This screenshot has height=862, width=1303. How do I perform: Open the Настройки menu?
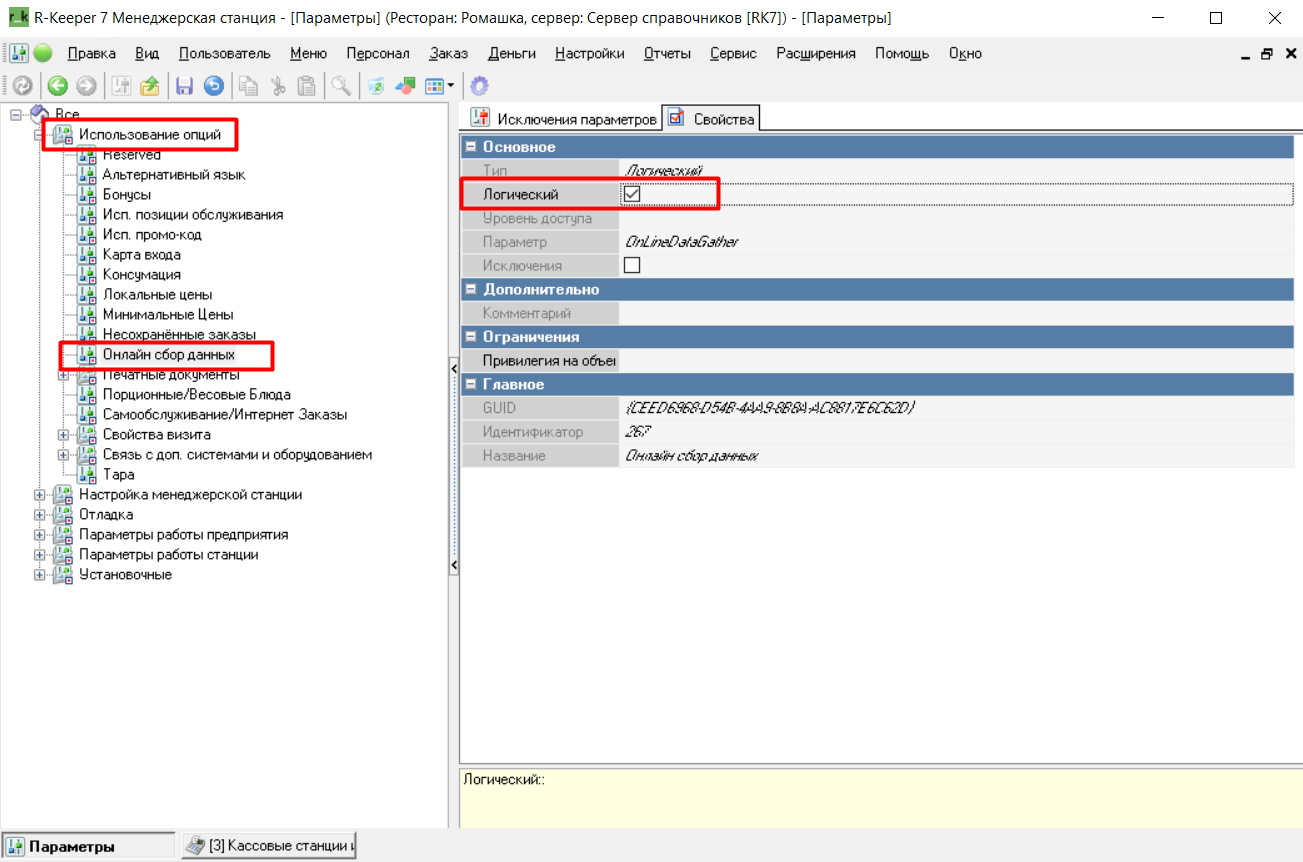(x=589, y=53)
